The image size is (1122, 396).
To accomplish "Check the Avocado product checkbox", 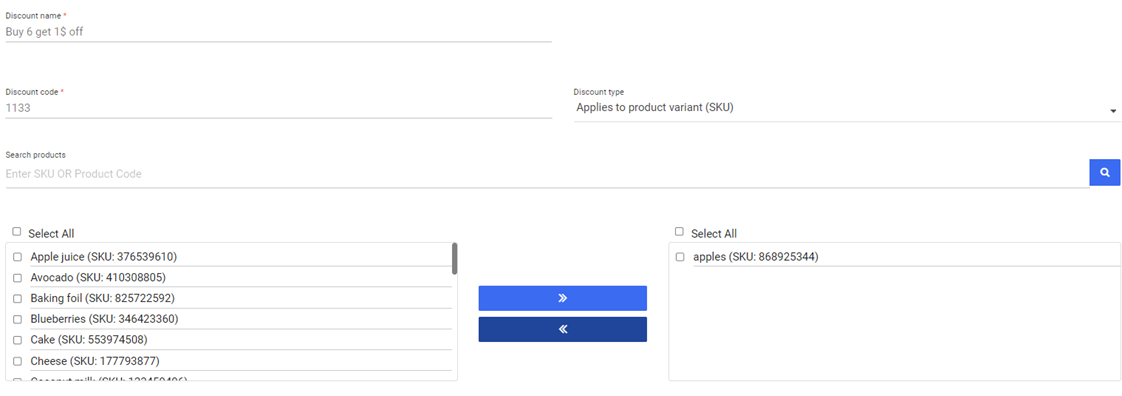I will point(18,278).
